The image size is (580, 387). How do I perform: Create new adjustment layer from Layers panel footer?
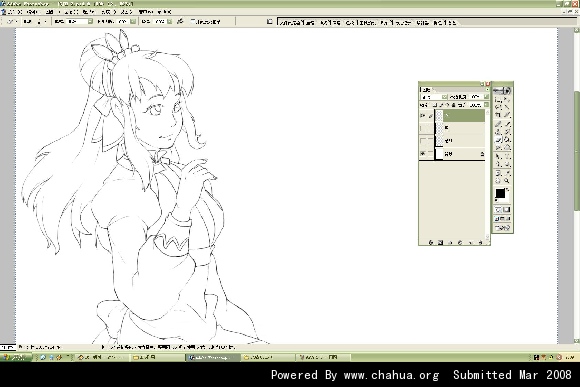(460, 243)
